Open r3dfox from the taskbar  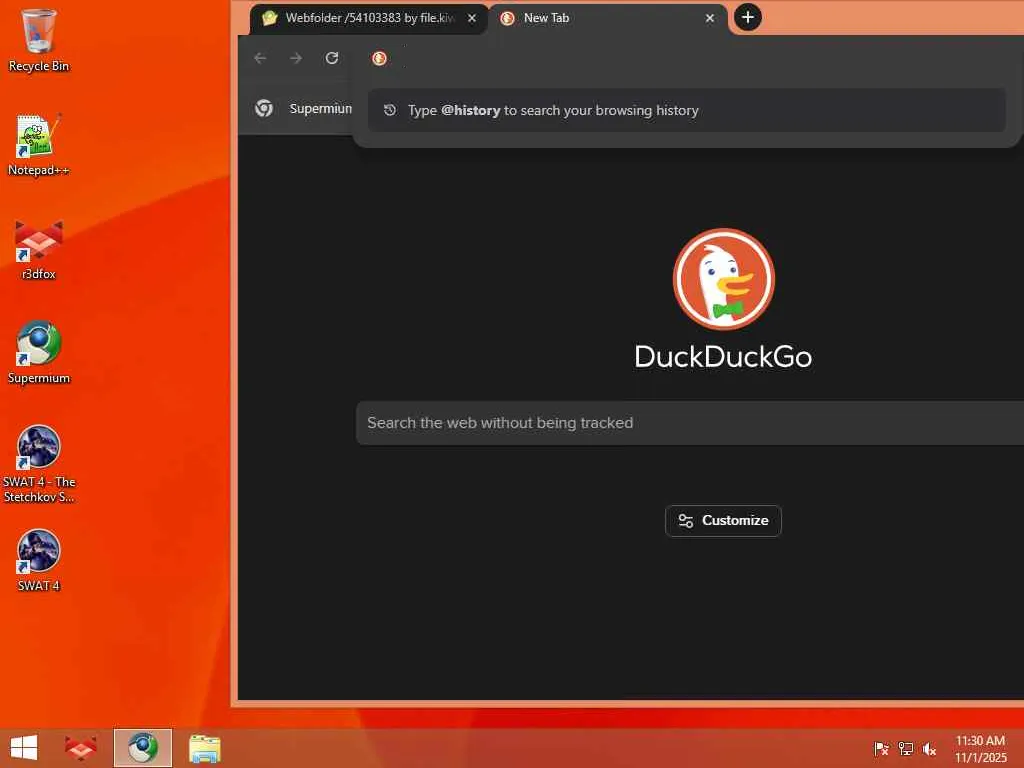(81, 748)
